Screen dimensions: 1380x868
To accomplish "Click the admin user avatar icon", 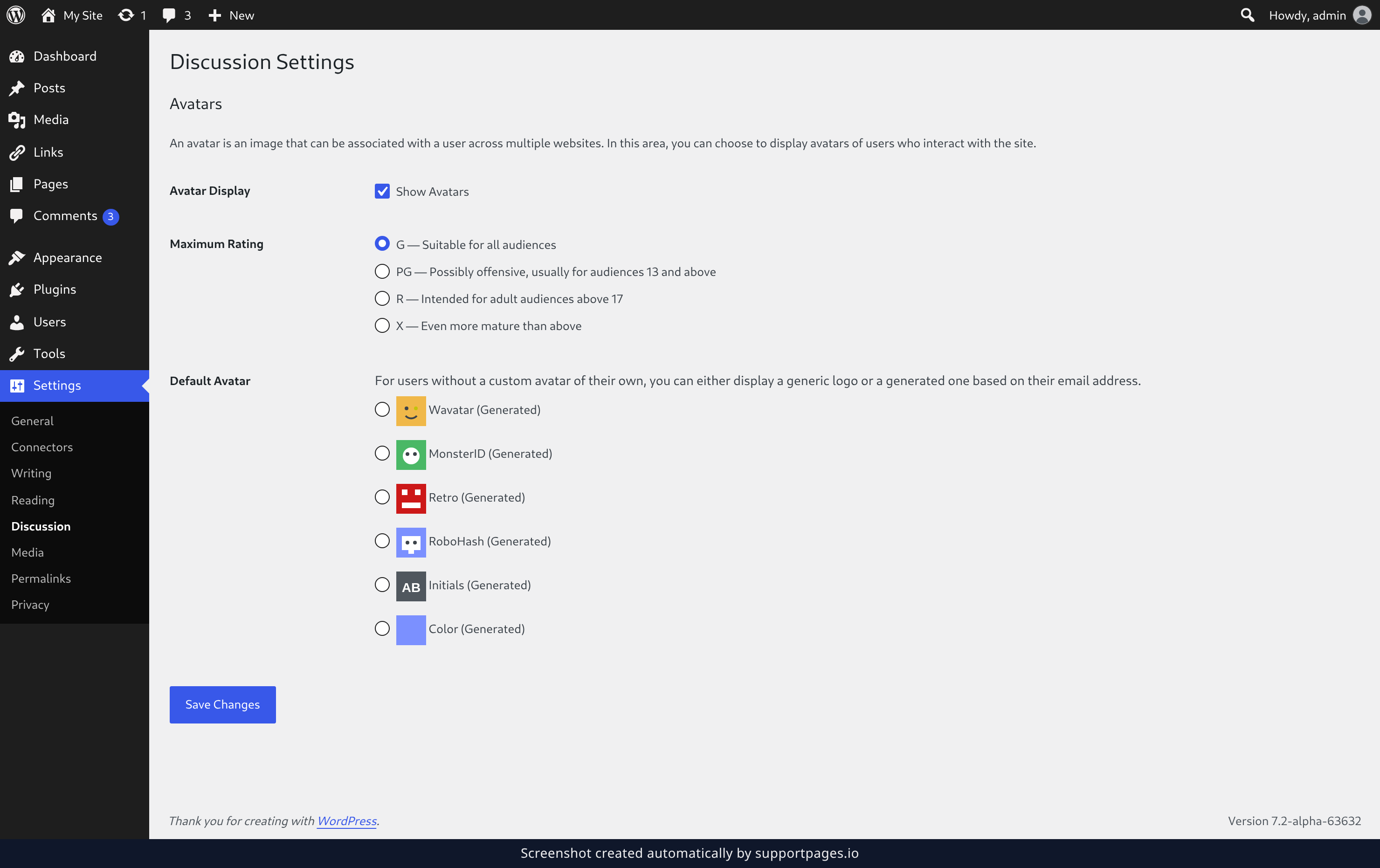I will (1362, 15).
